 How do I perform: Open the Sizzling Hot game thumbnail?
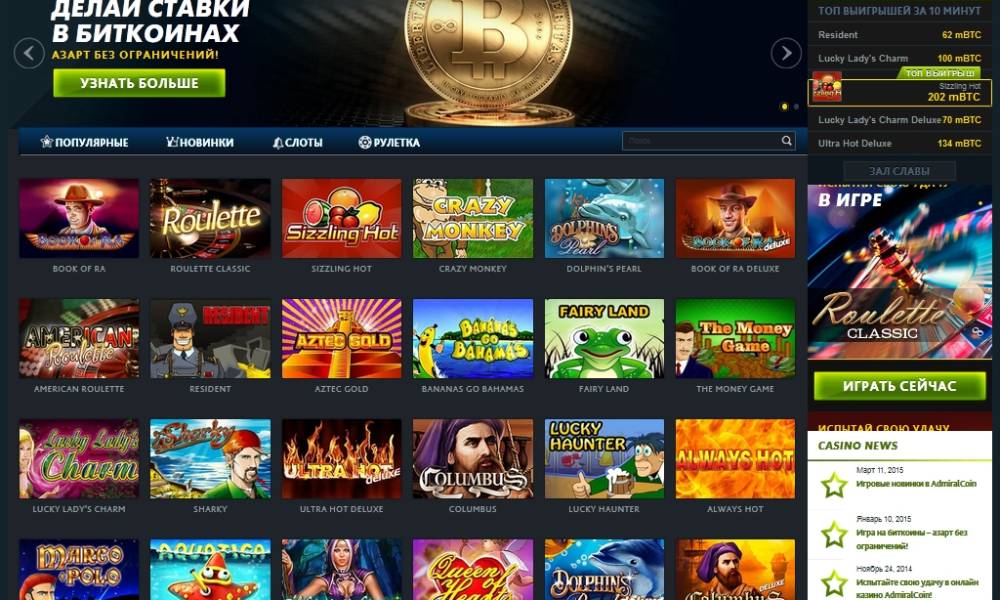[341, 218]
